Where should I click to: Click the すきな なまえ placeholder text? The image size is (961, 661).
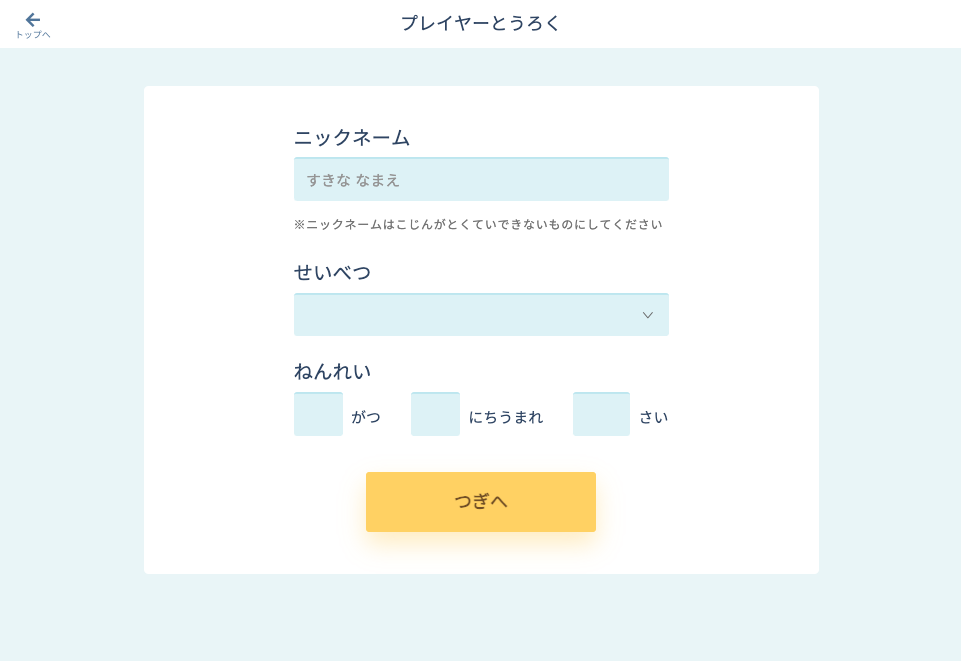point(353,180)
